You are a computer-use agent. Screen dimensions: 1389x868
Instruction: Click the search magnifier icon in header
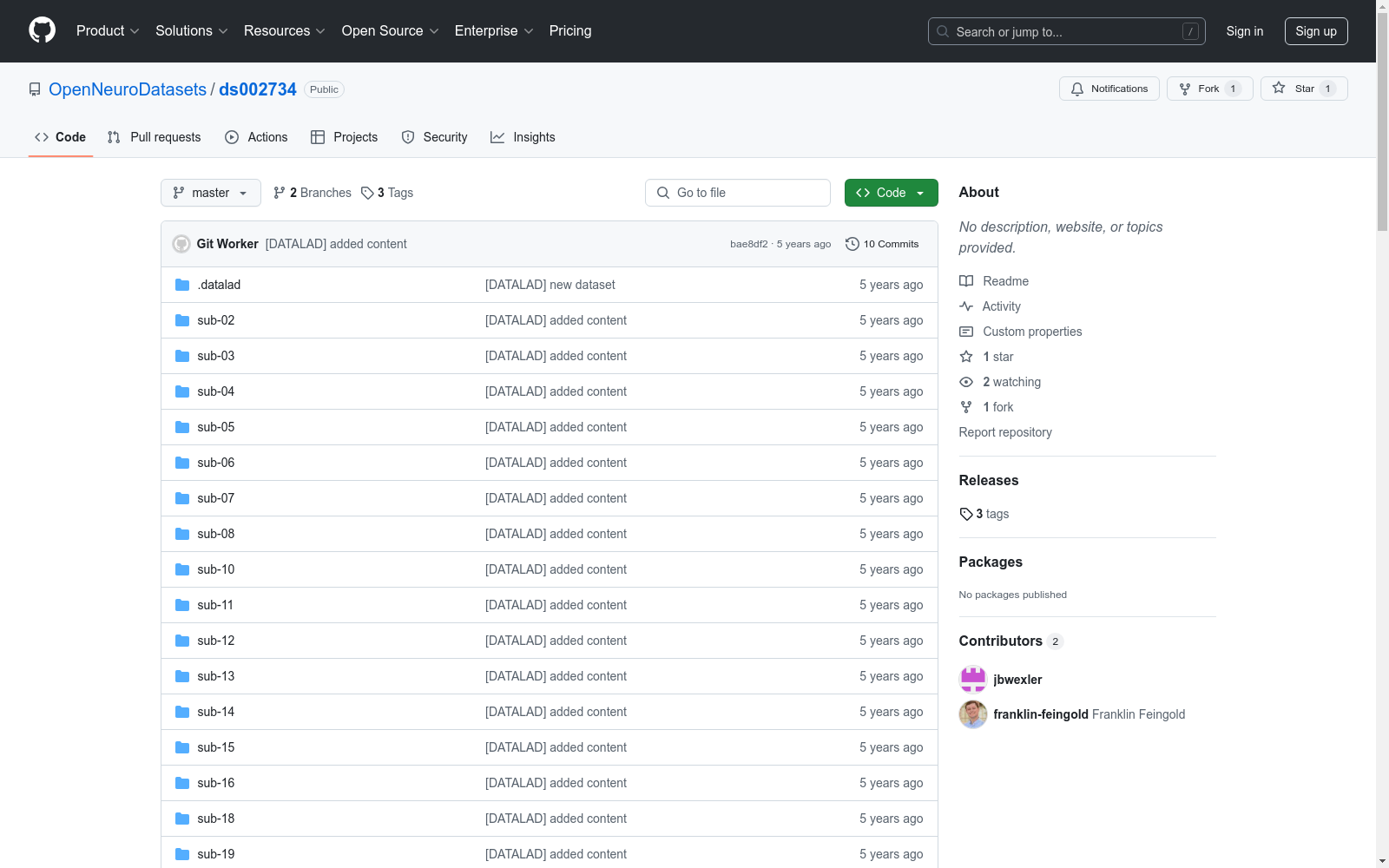pyautogui.click(x=943, y=31)
